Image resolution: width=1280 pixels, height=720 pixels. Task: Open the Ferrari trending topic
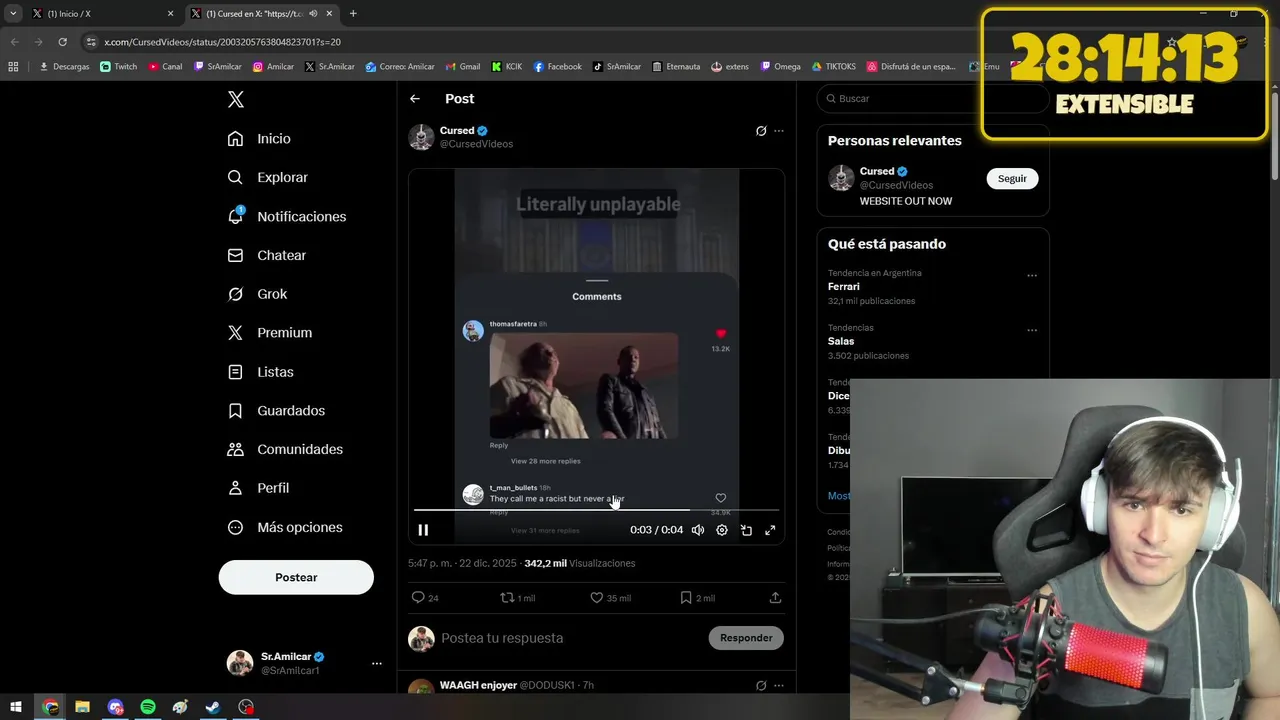pyautogui.click(x=843, y=287)
